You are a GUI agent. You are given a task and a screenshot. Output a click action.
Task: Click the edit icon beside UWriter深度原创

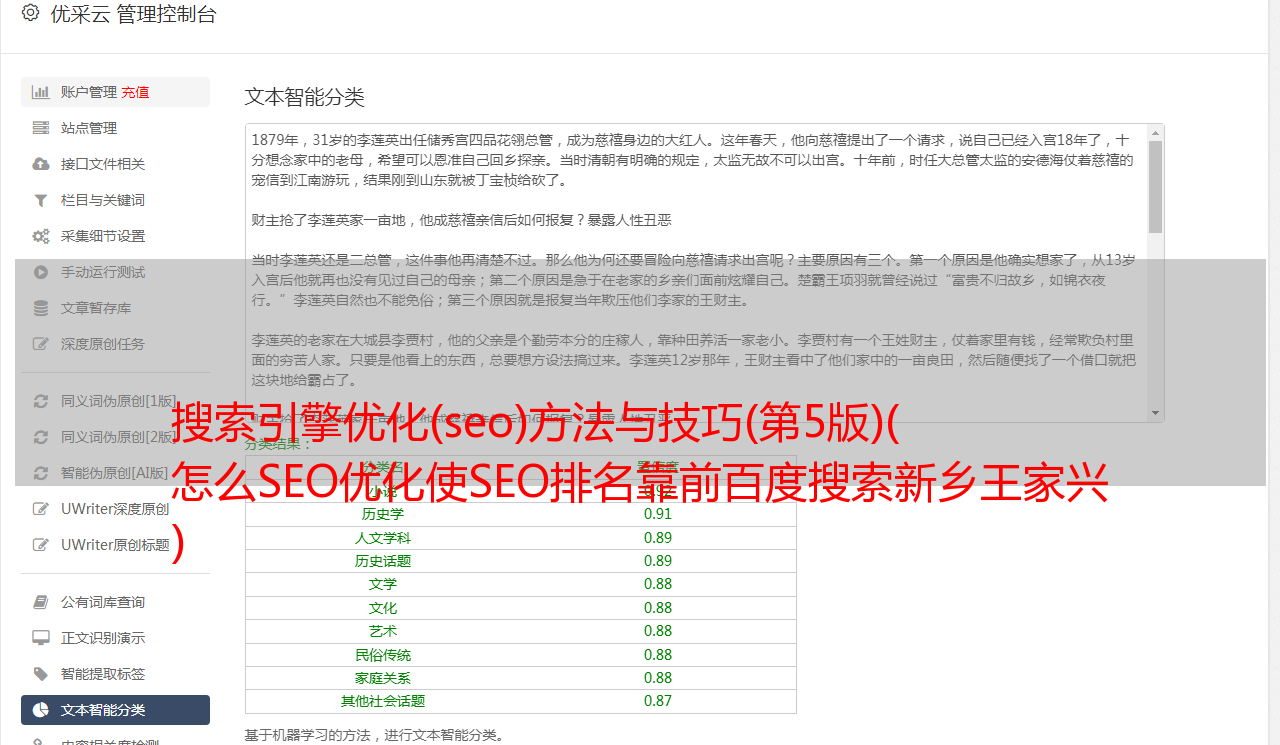(x=41, y=509)
